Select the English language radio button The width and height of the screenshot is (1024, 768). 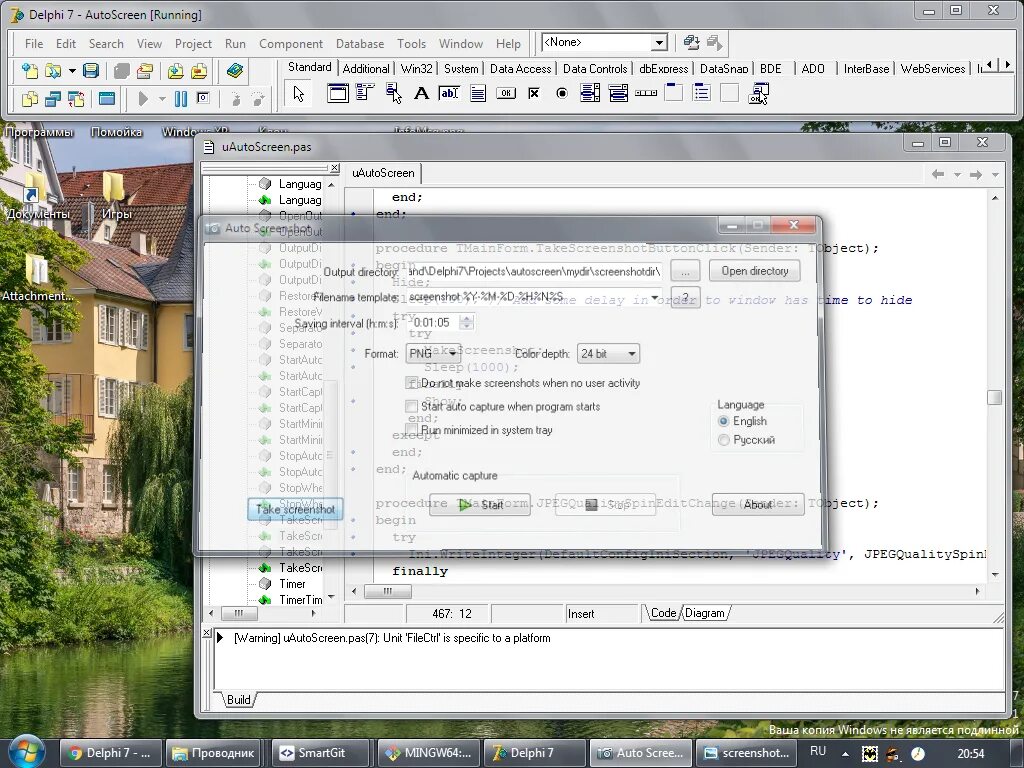[724, 422]
